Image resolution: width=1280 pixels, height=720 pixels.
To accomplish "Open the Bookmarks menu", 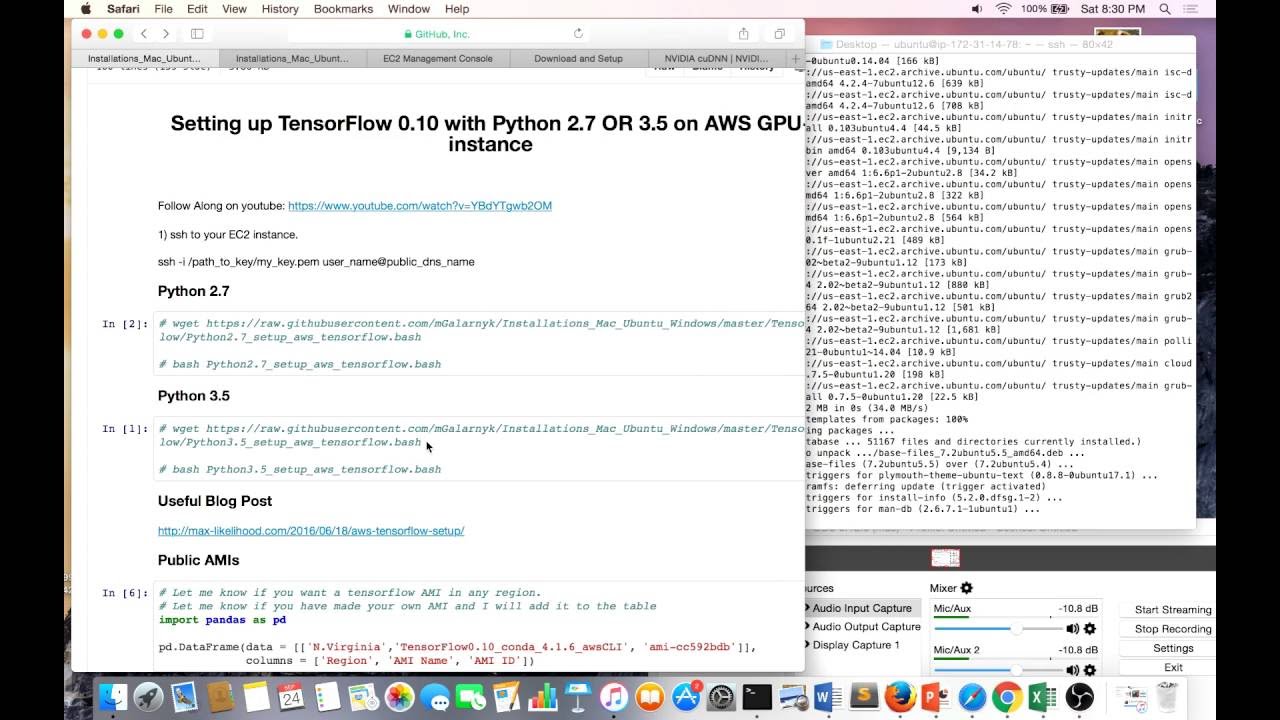I will coord(343,9).
